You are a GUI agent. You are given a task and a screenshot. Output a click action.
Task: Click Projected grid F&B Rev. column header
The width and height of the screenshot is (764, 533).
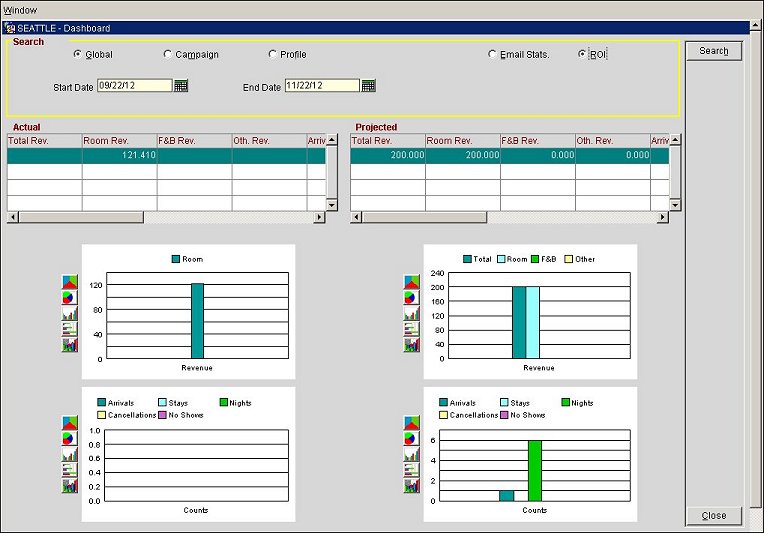538,141
